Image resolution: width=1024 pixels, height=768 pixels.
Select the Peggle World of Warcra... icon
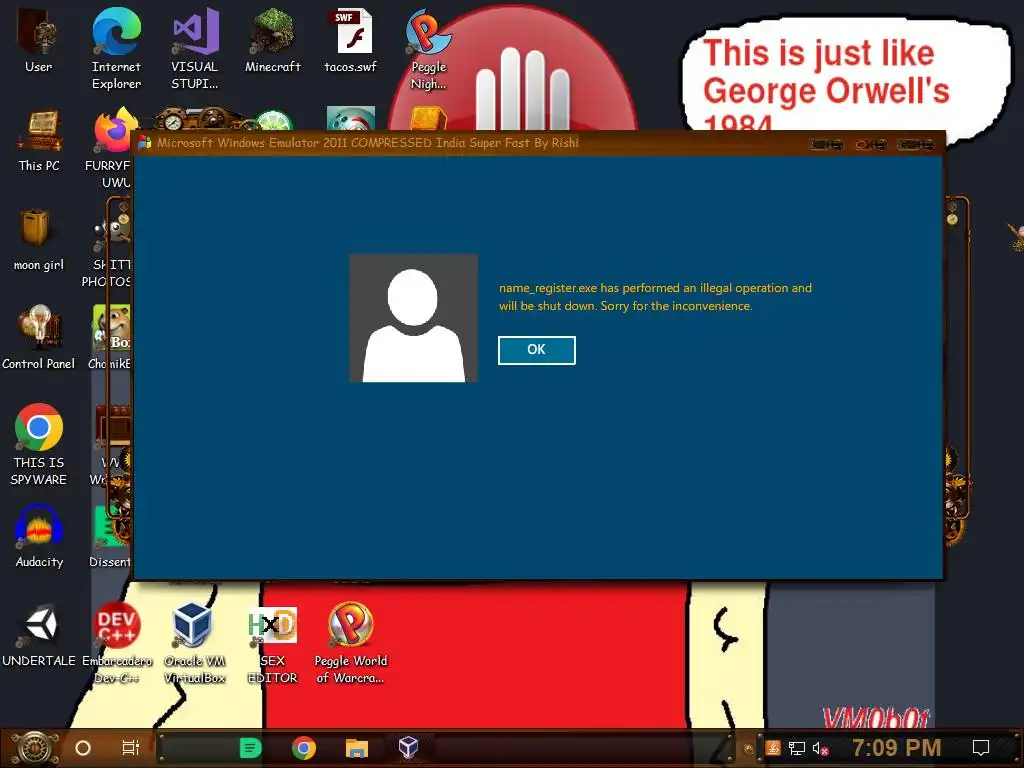351,643
